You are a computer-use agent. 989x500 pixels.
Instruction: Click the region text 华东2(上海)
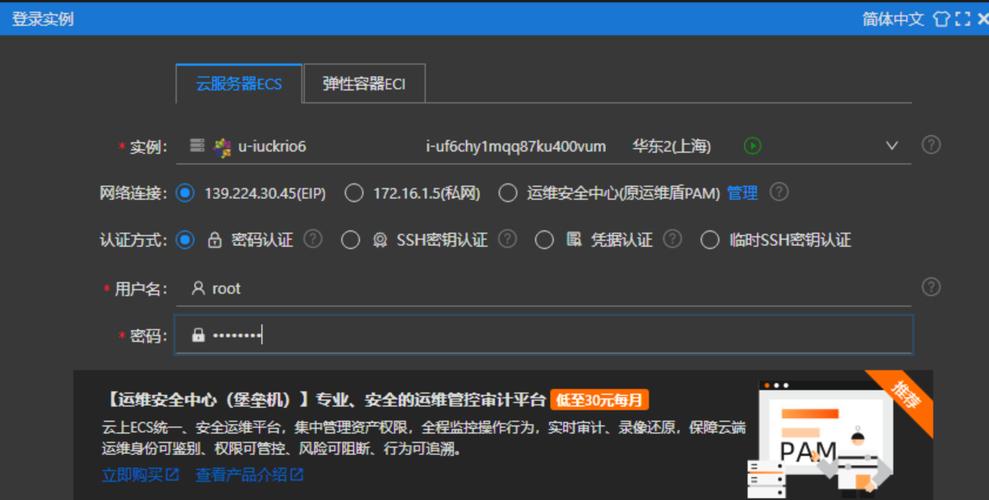pyautogui.click(x=672, y=146)
